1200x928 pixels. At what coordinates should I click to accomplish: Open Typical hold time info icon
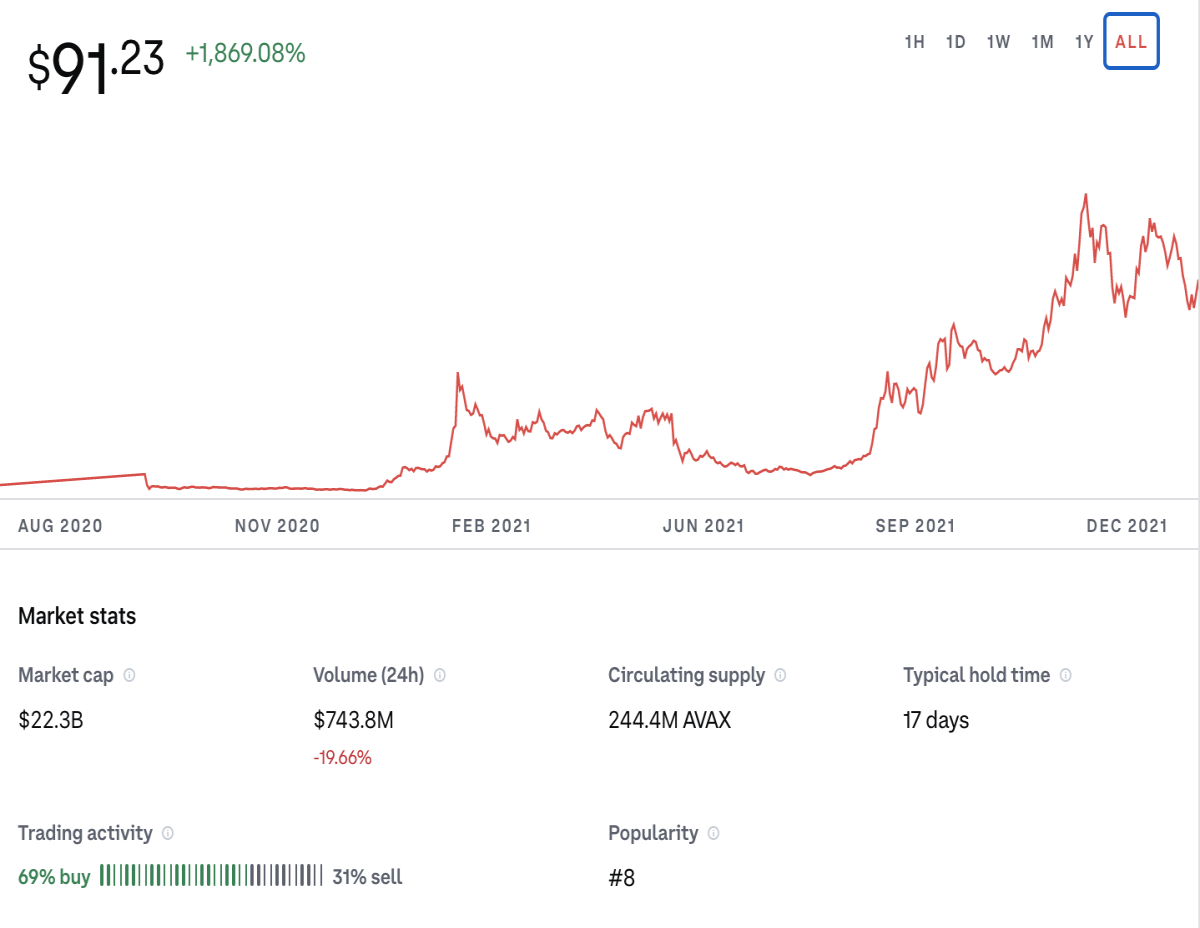1065,675
